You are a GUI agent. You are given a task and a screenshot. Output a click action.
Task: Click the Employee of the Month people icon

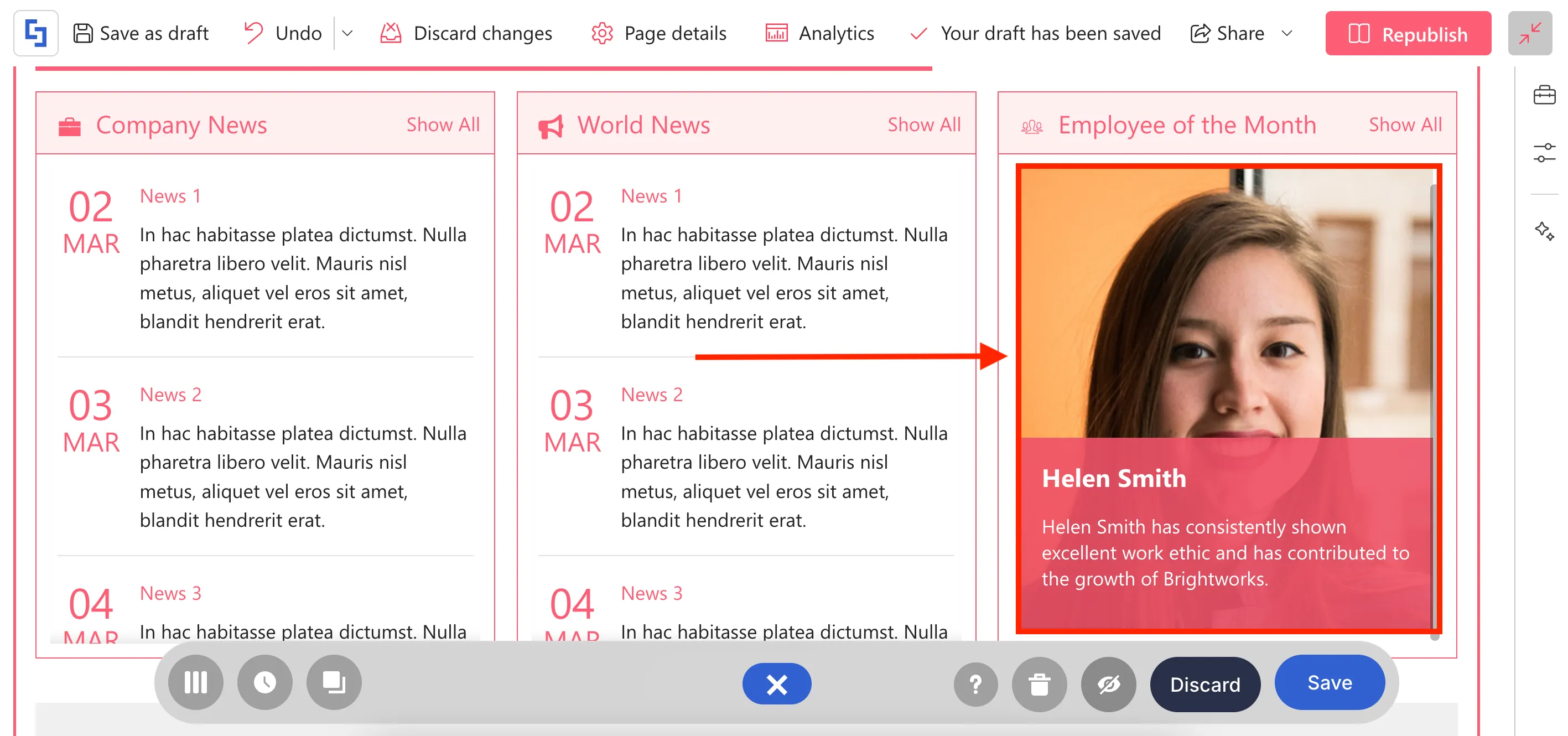tap(1032, 127)
